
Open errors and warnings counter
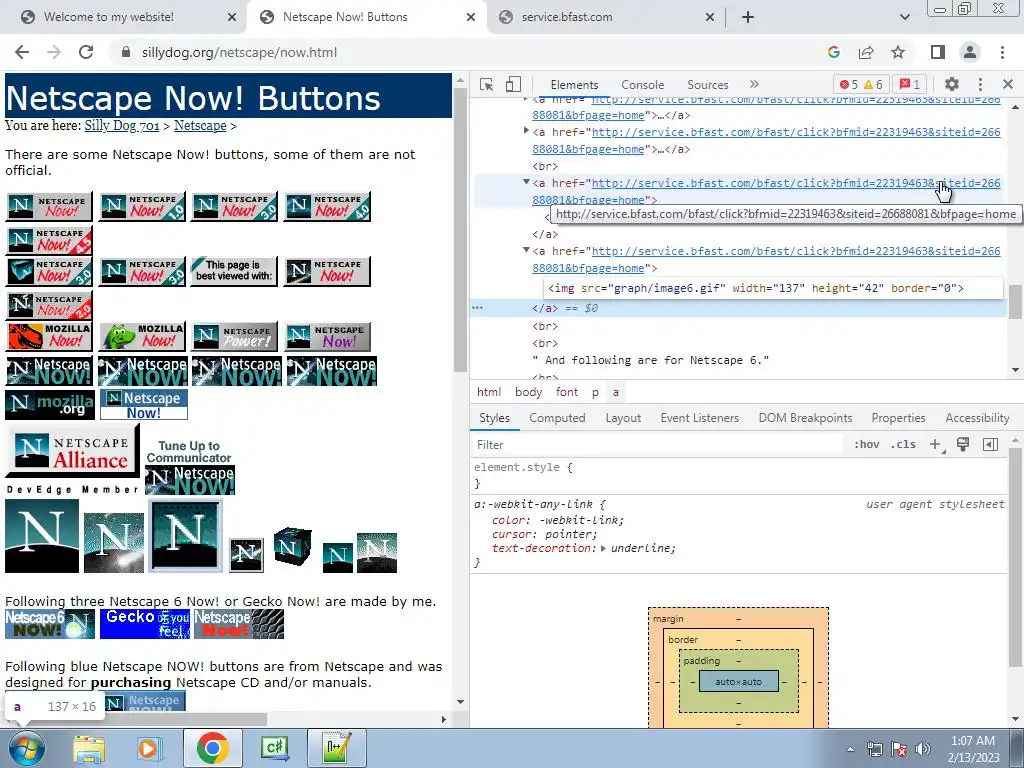[861, 85]
